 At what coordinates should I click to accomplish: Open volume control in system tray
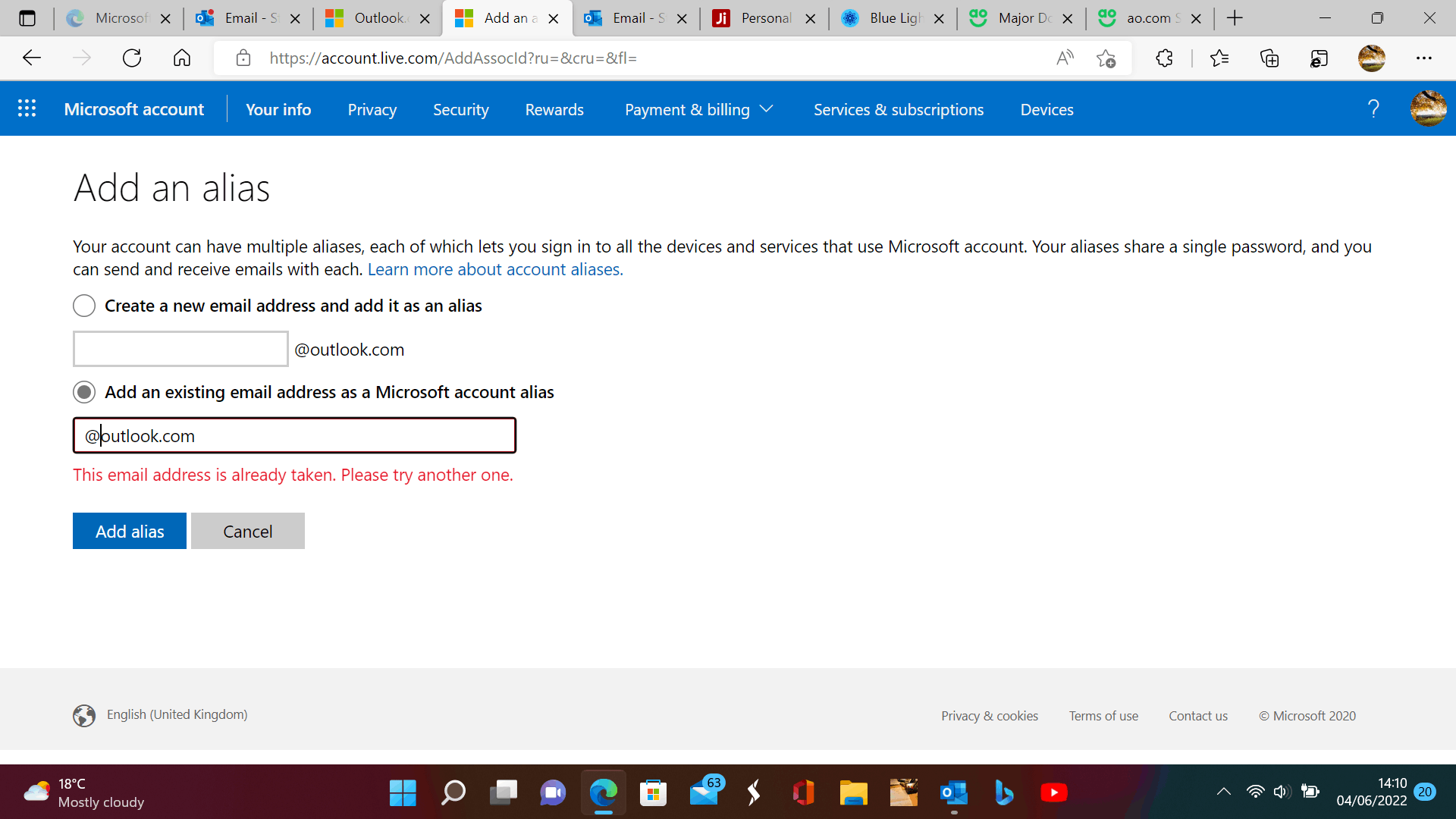point(1282,792)
